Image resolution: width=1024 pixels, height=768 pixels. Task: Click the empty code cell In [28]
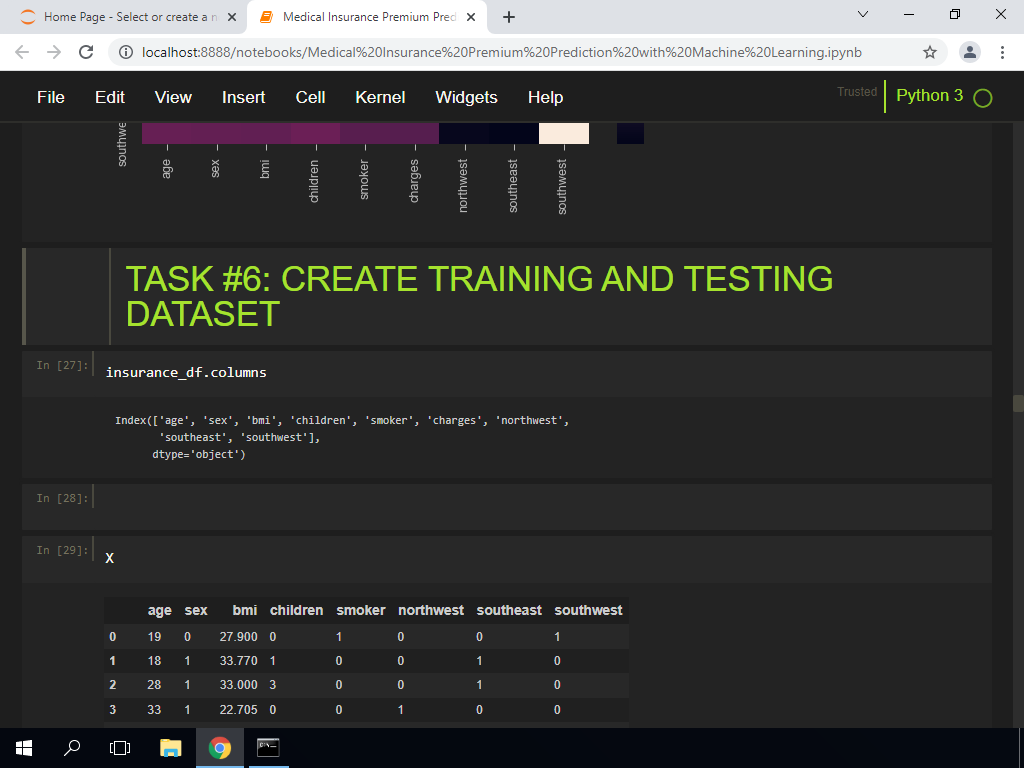pos(546,505)
